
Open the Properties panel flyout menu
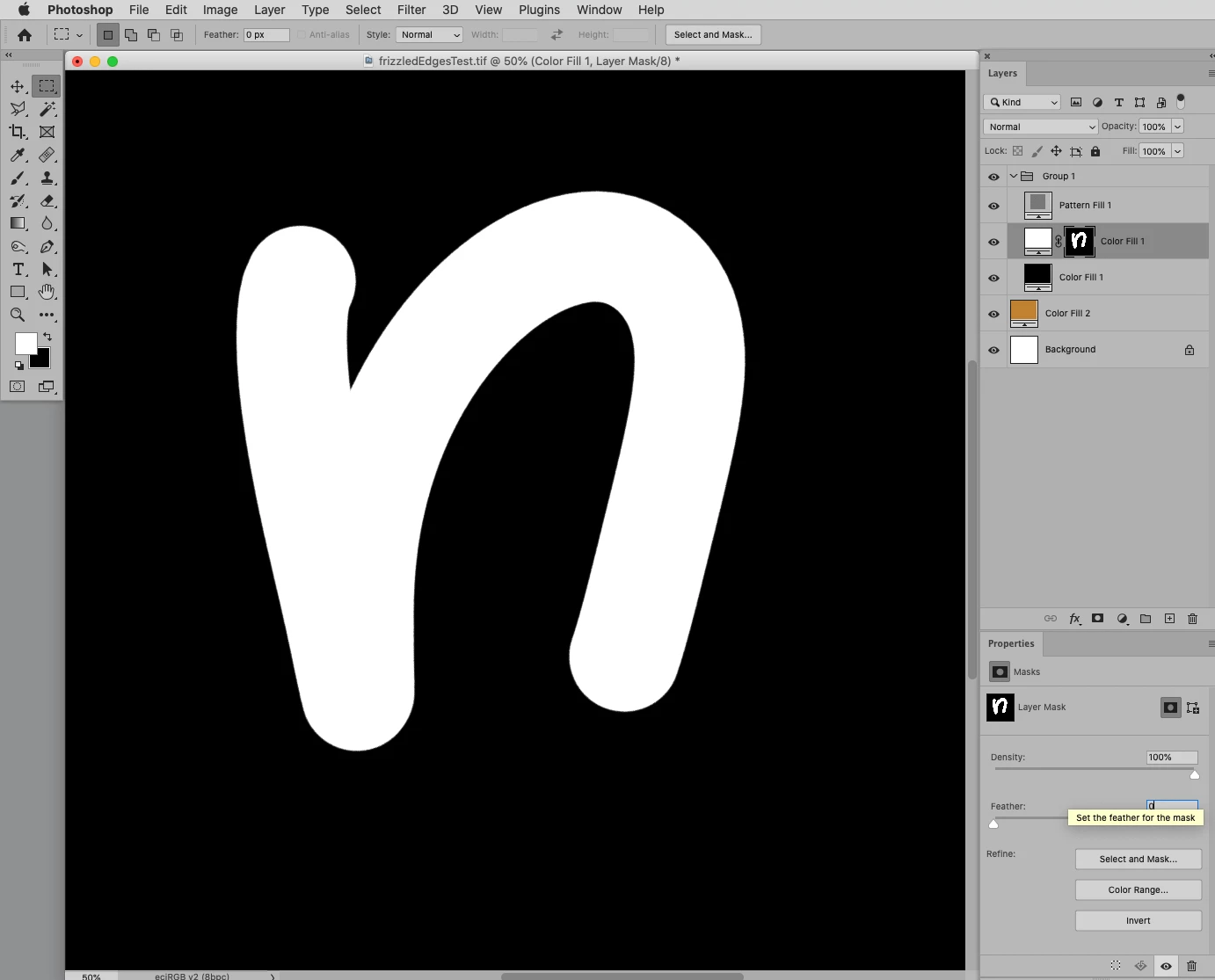click(1211, 644)
